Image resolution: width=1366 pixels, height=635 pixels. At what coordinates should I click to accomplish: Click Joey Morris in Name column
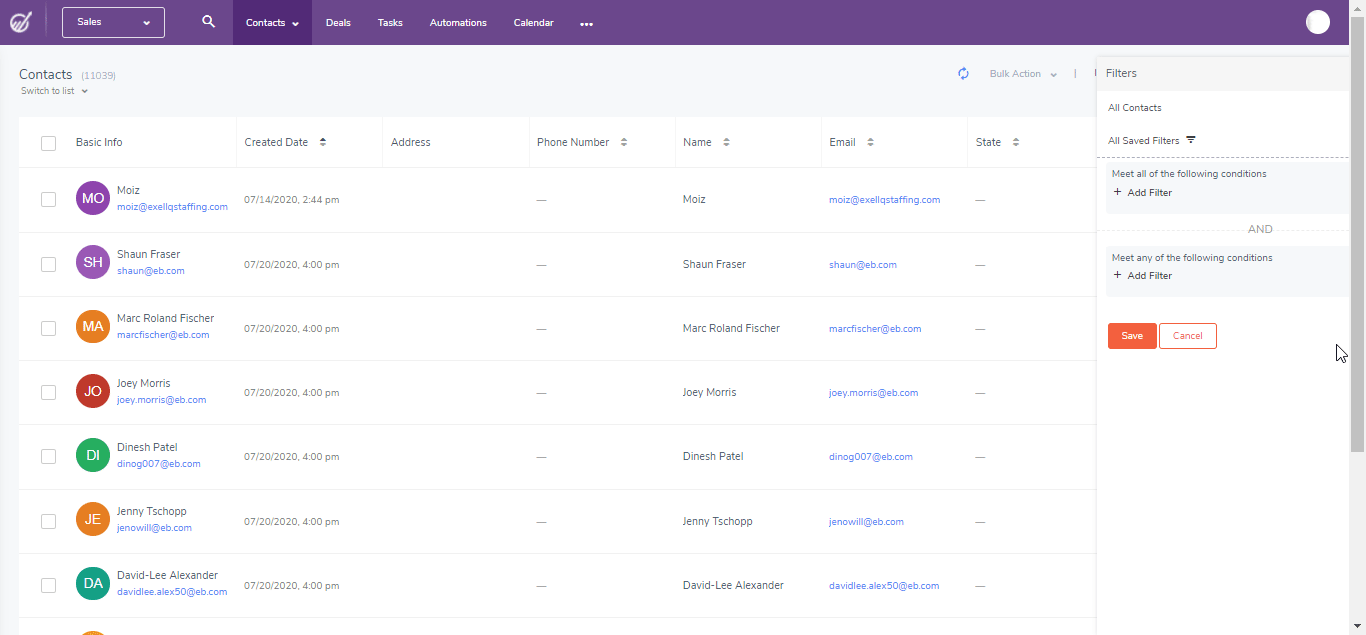[709, 392]
